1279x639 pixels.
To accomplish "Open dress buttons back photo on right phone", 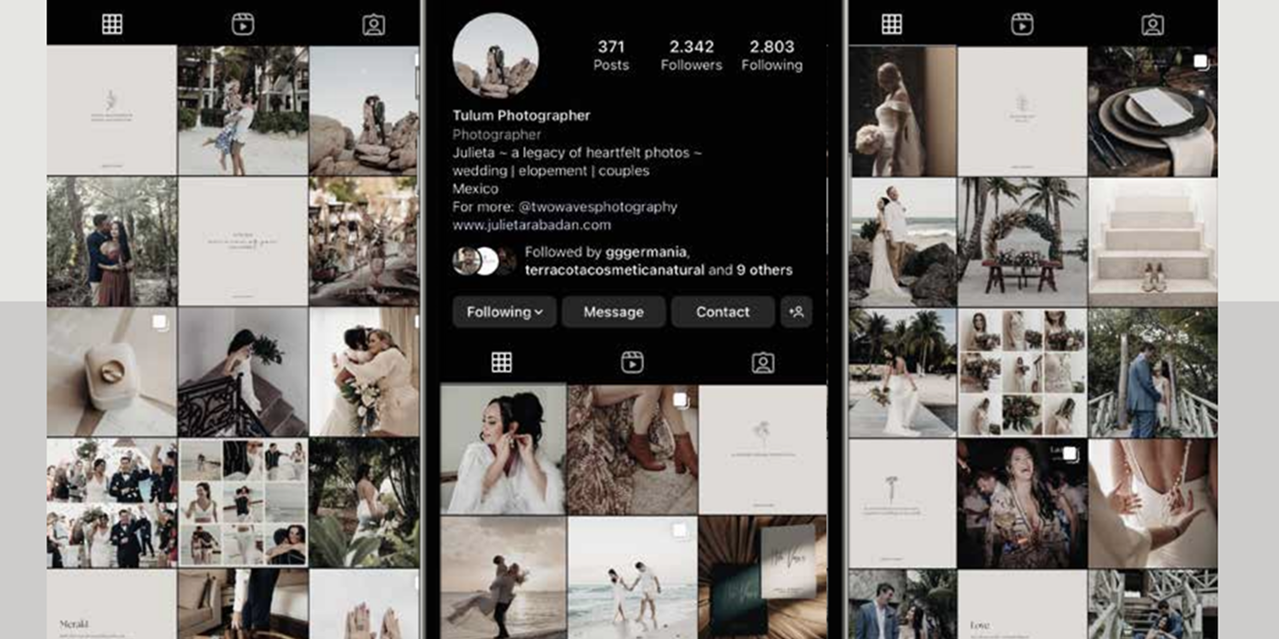I will click(1152, 503).
